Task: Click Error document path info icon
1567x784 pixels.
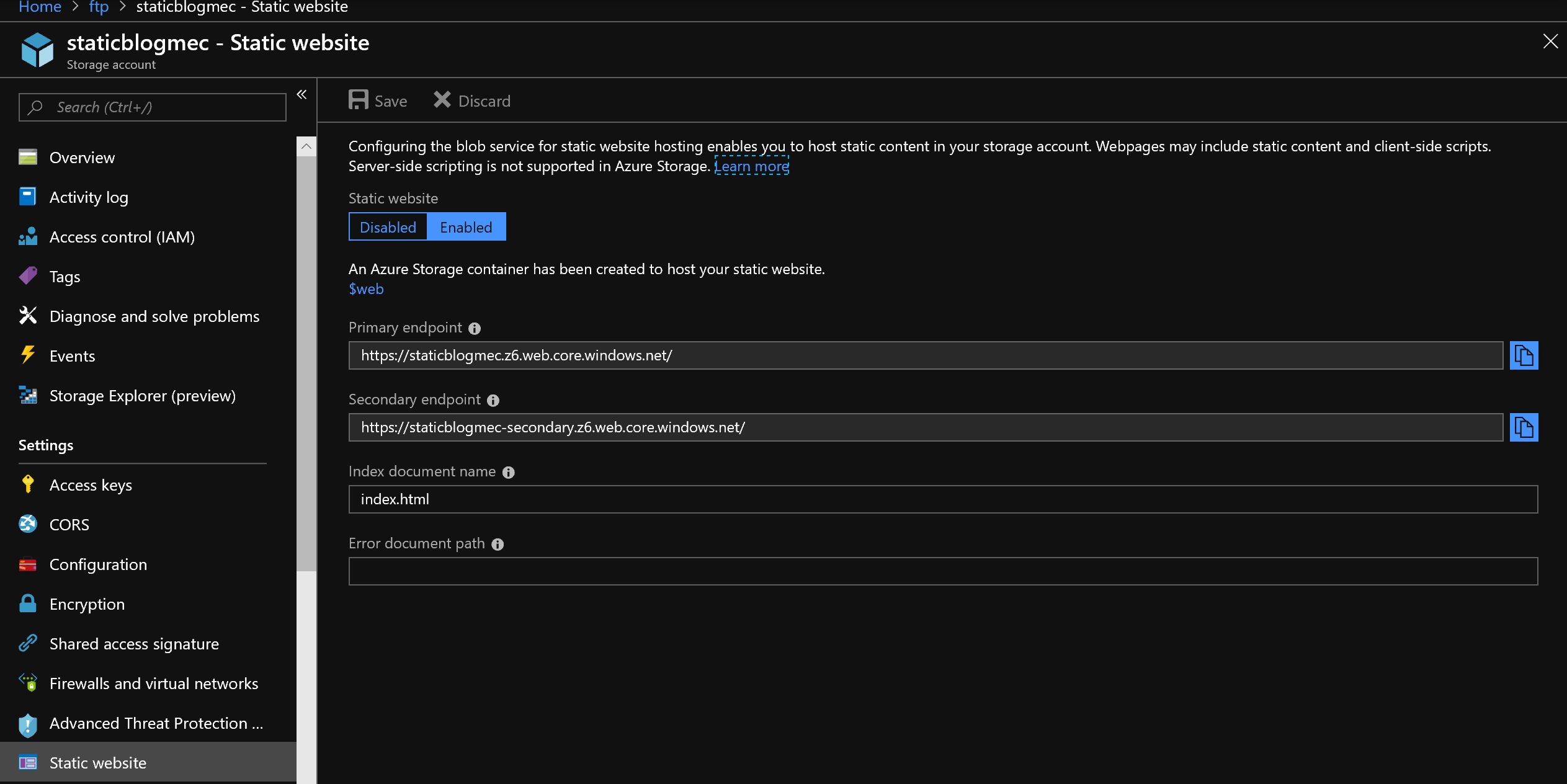Action: click(498, 545)
